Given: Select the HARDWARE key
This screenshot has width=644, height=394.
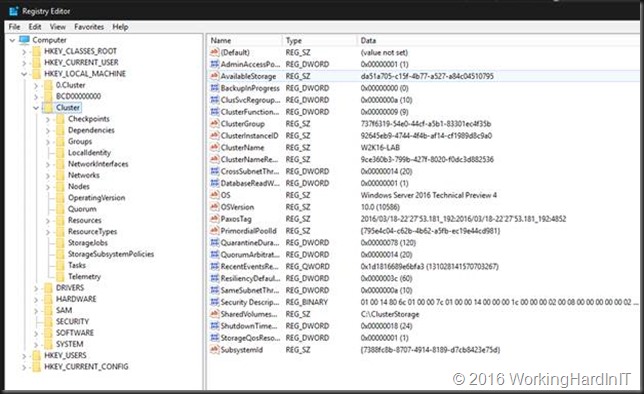Looking at the screenshot, I should tap(76, 299).
